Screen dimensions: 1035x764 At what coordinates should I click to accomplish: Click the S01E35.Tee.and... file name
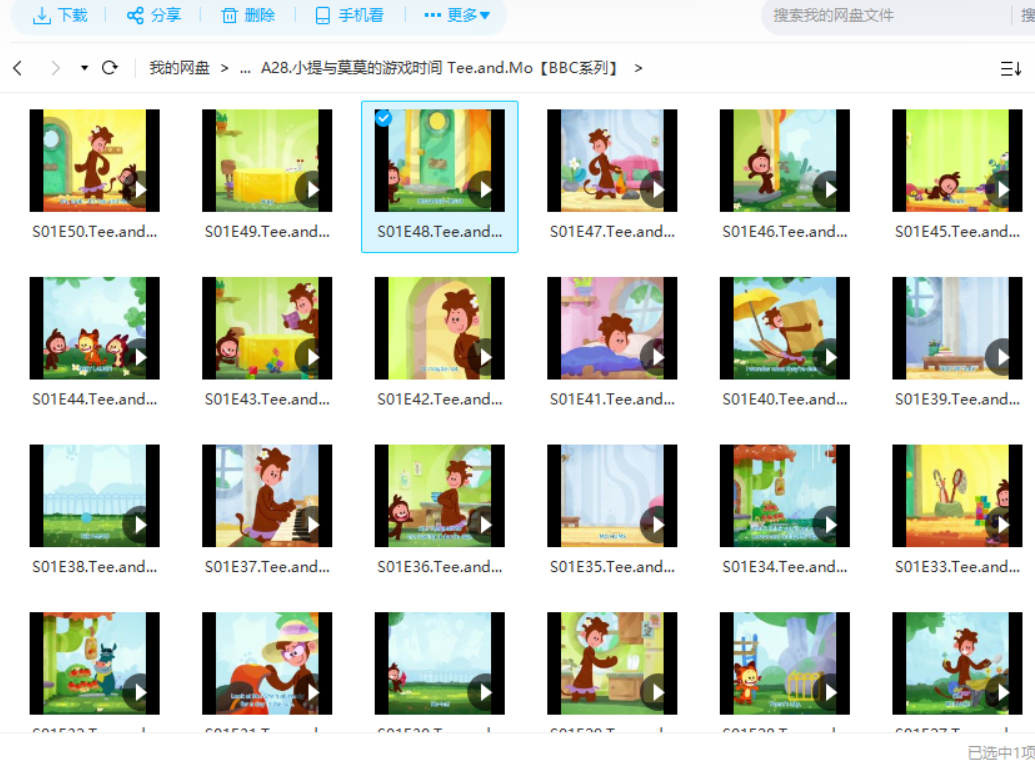tap(613, 567)
